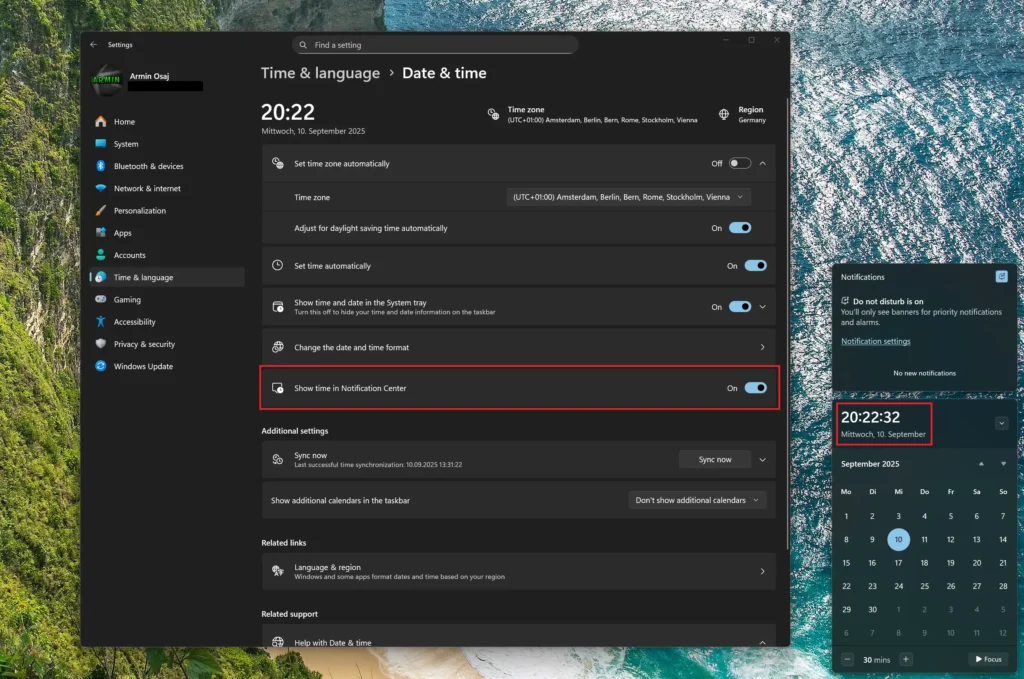Click the Do not disturb icon
Screen dimensions: 1024x679
(x=845, y=301)
